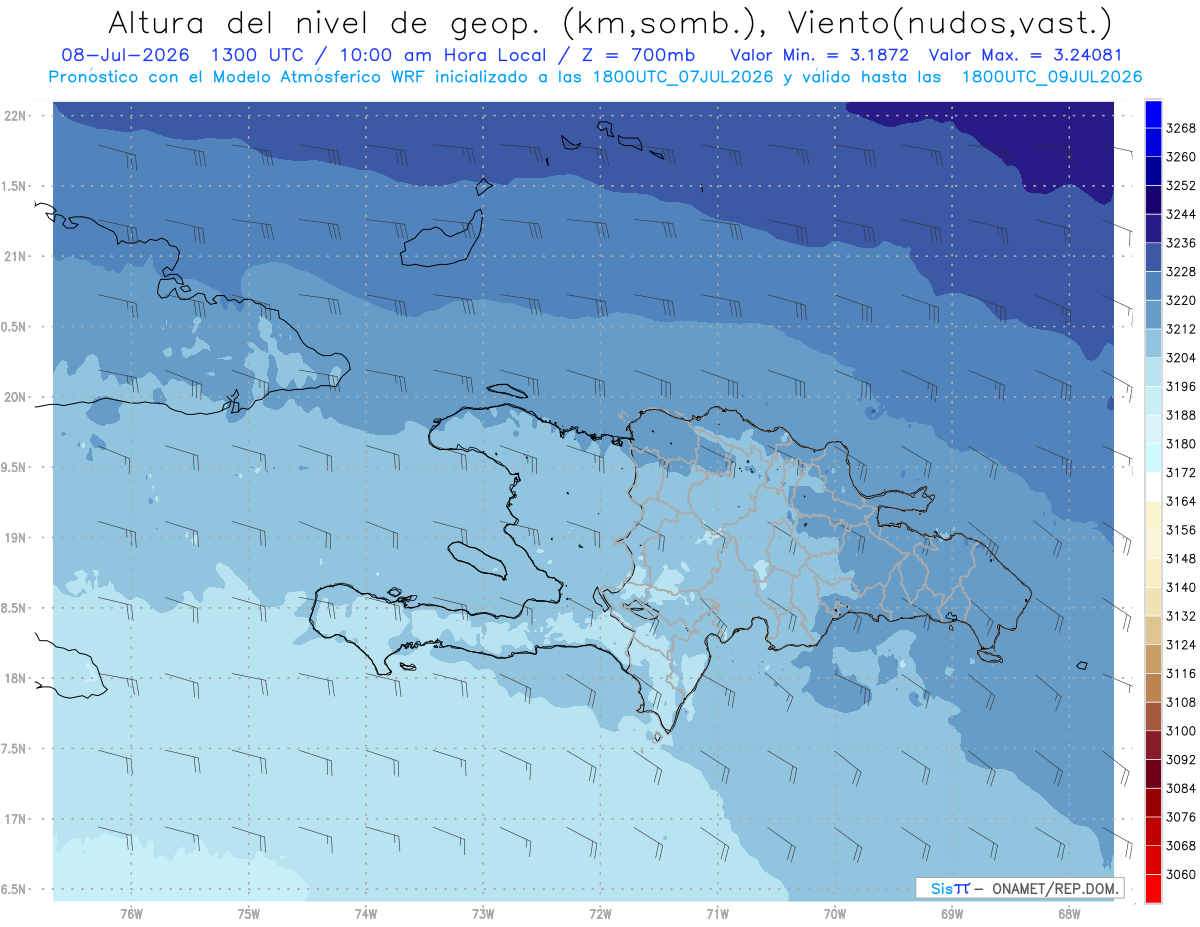1200x927 pixels.
Task: Click the colorbar label 3156
Action: click(x=1181, y=530)
